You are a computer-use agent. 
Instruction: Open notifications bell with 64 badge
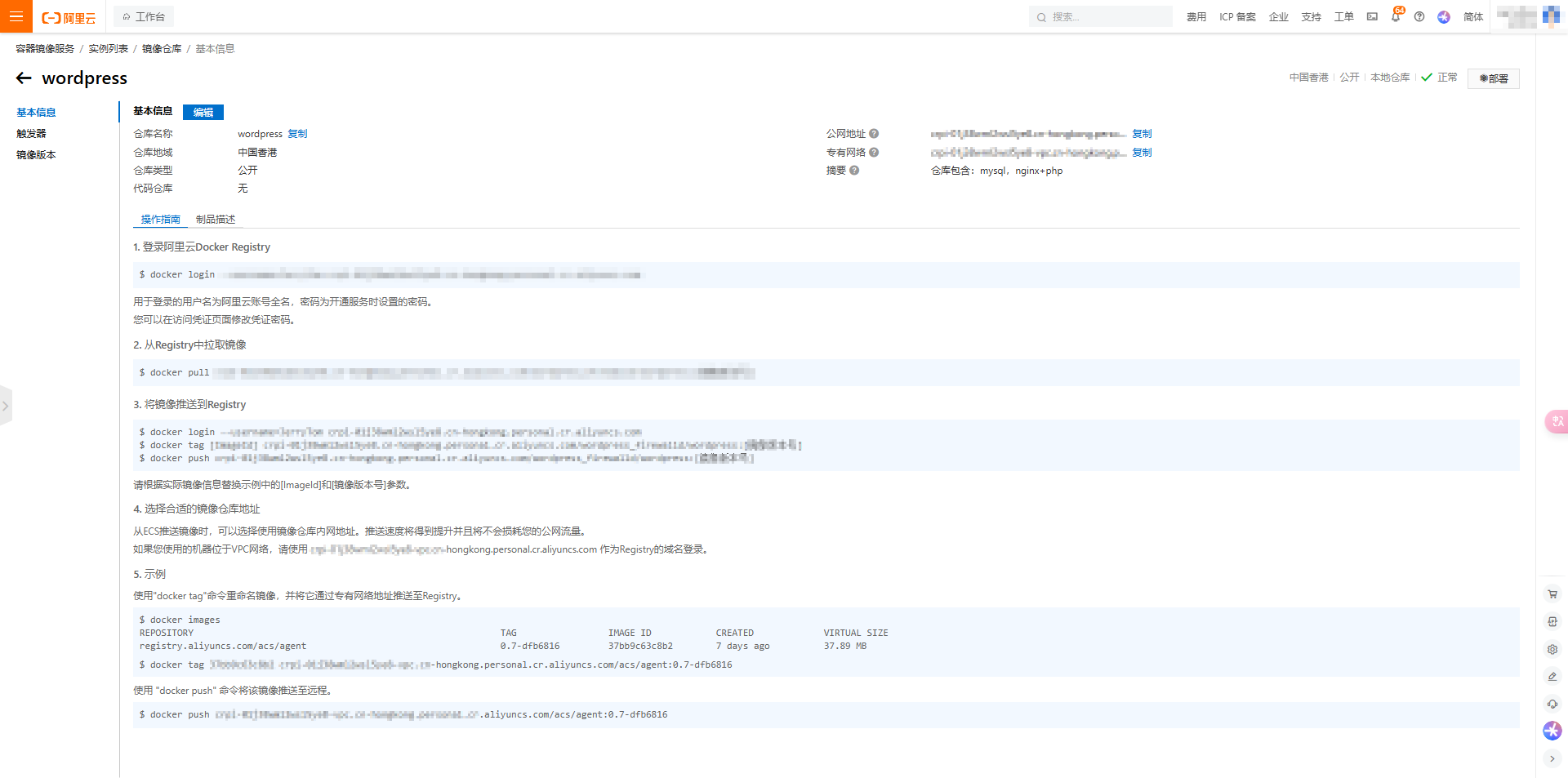pos(1396,16)
